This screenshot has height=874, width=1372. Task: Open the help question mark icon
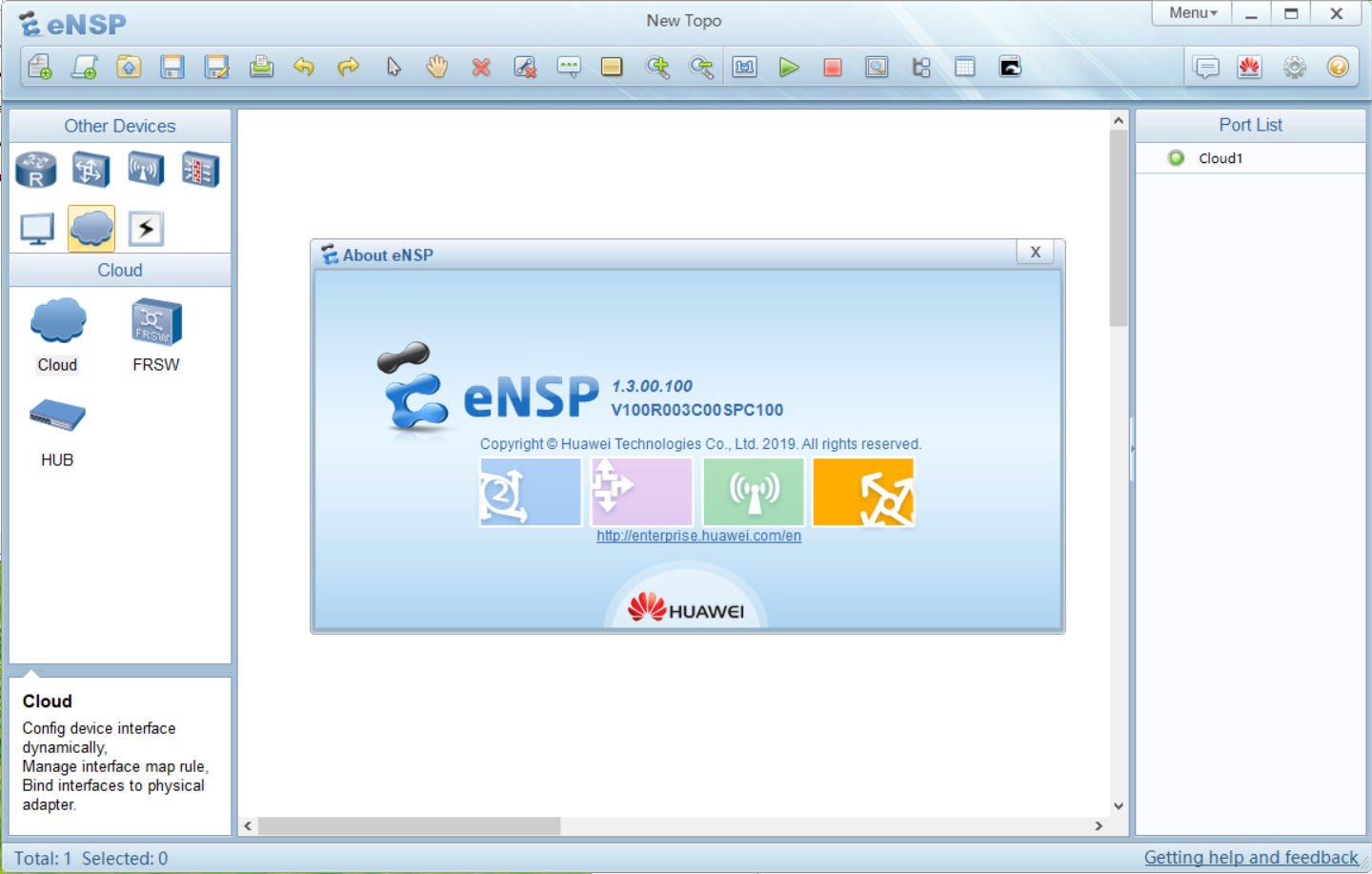click(1338, 67)
